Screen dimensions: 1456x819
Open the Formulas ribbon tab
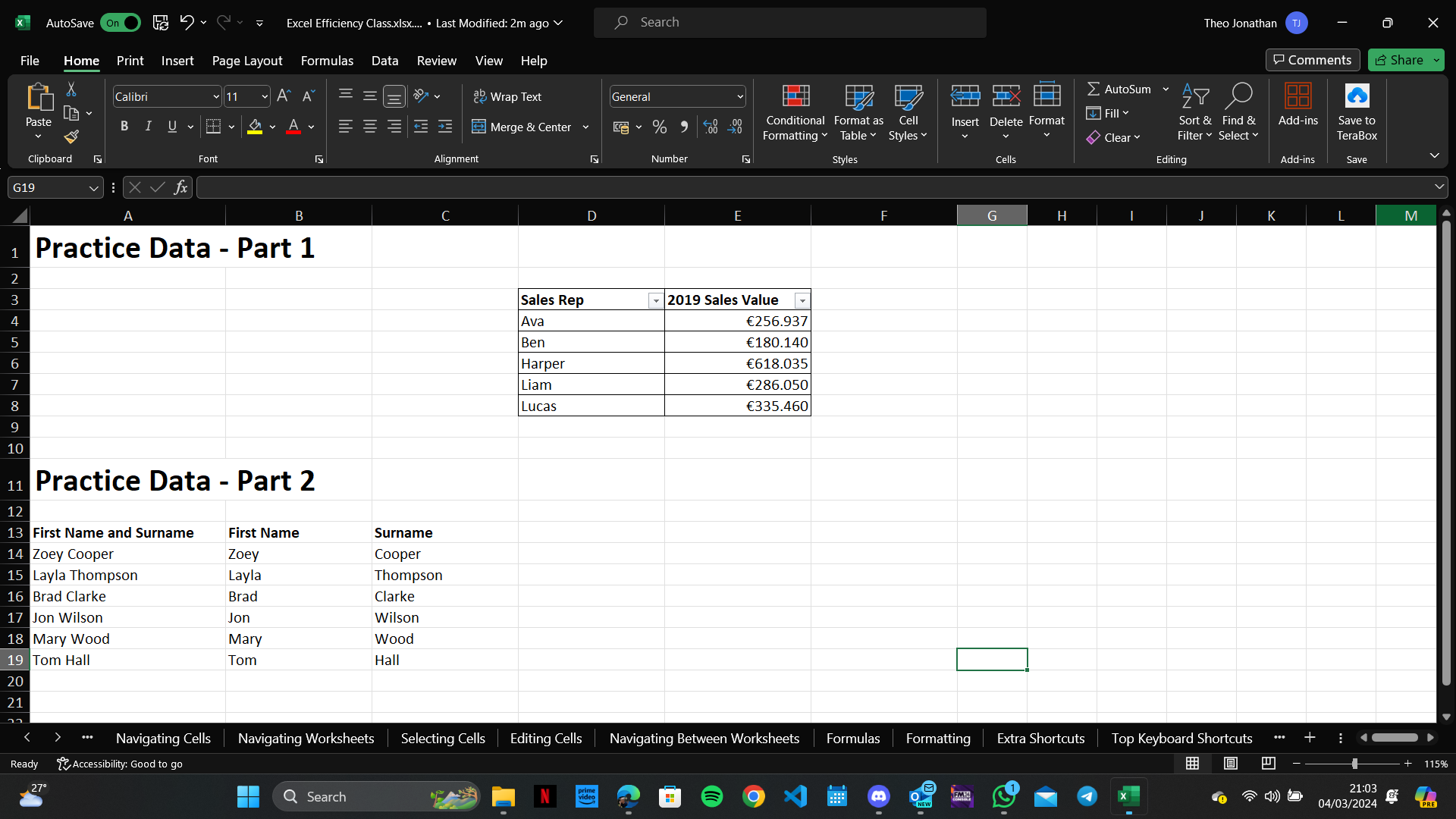(327, 61)
